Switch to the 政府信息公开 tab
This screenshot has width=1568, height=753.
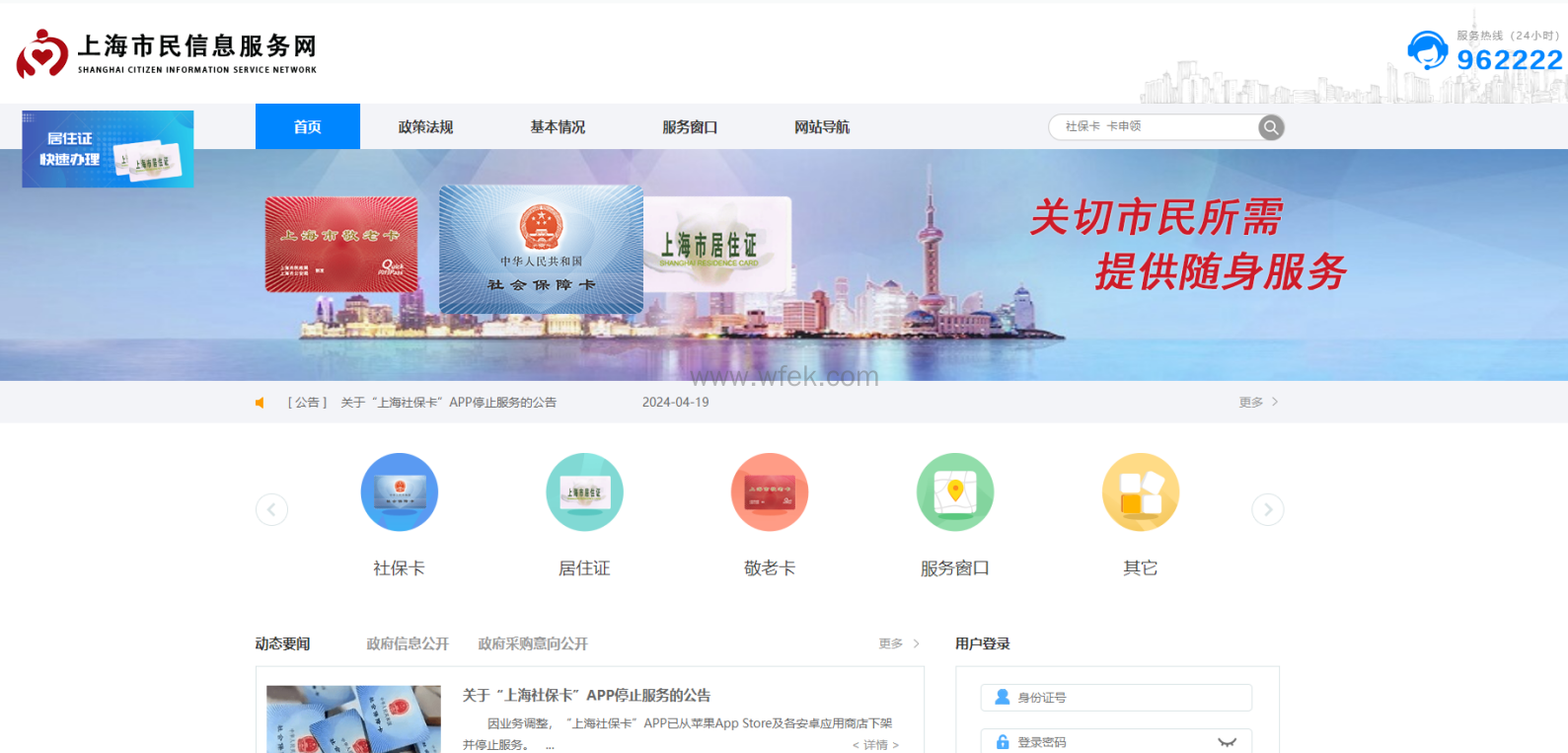(x=408, y=643)
